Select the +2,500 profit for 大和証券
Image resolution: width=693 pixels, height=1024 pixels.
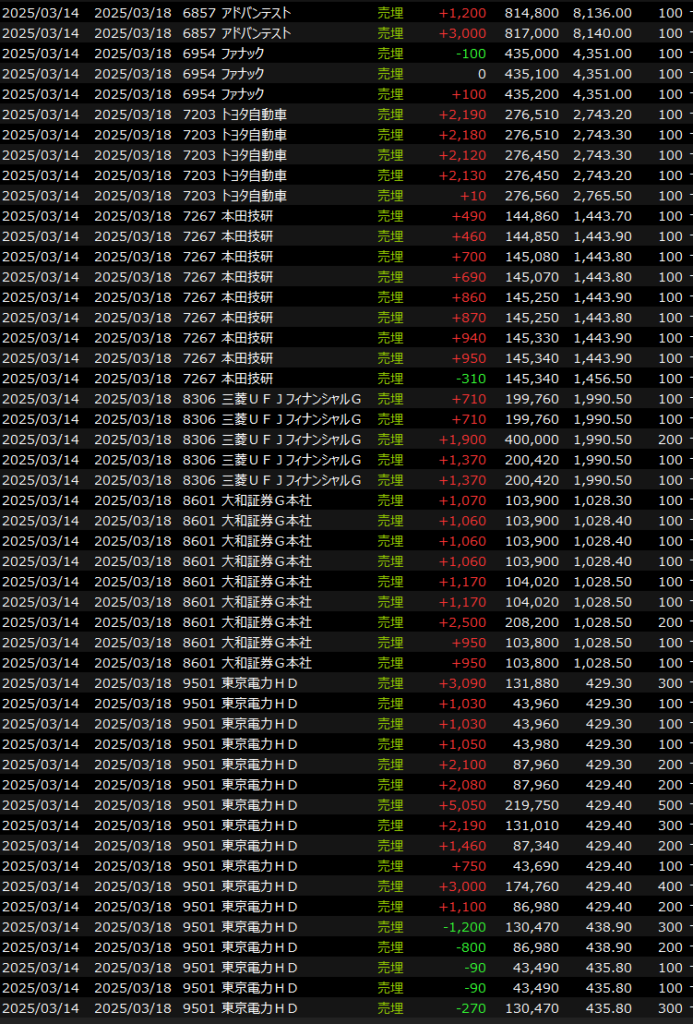tap(462, 622)
